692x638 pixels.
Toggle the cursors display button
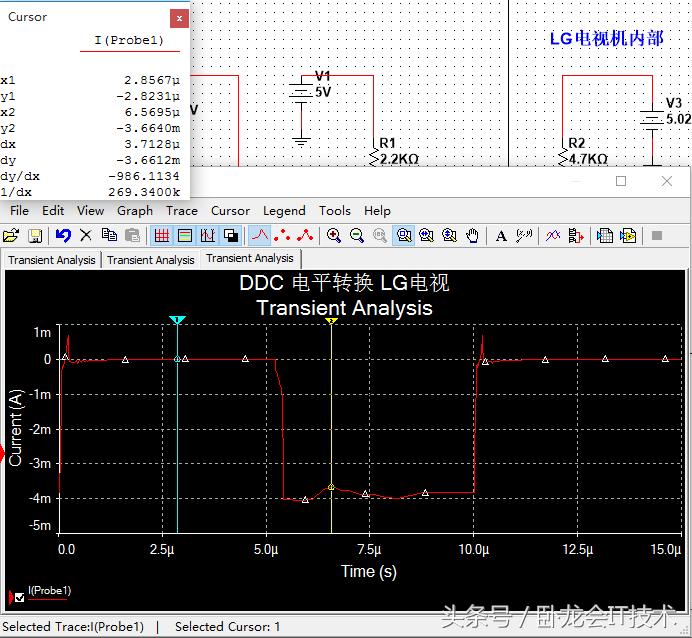(208, 236)
